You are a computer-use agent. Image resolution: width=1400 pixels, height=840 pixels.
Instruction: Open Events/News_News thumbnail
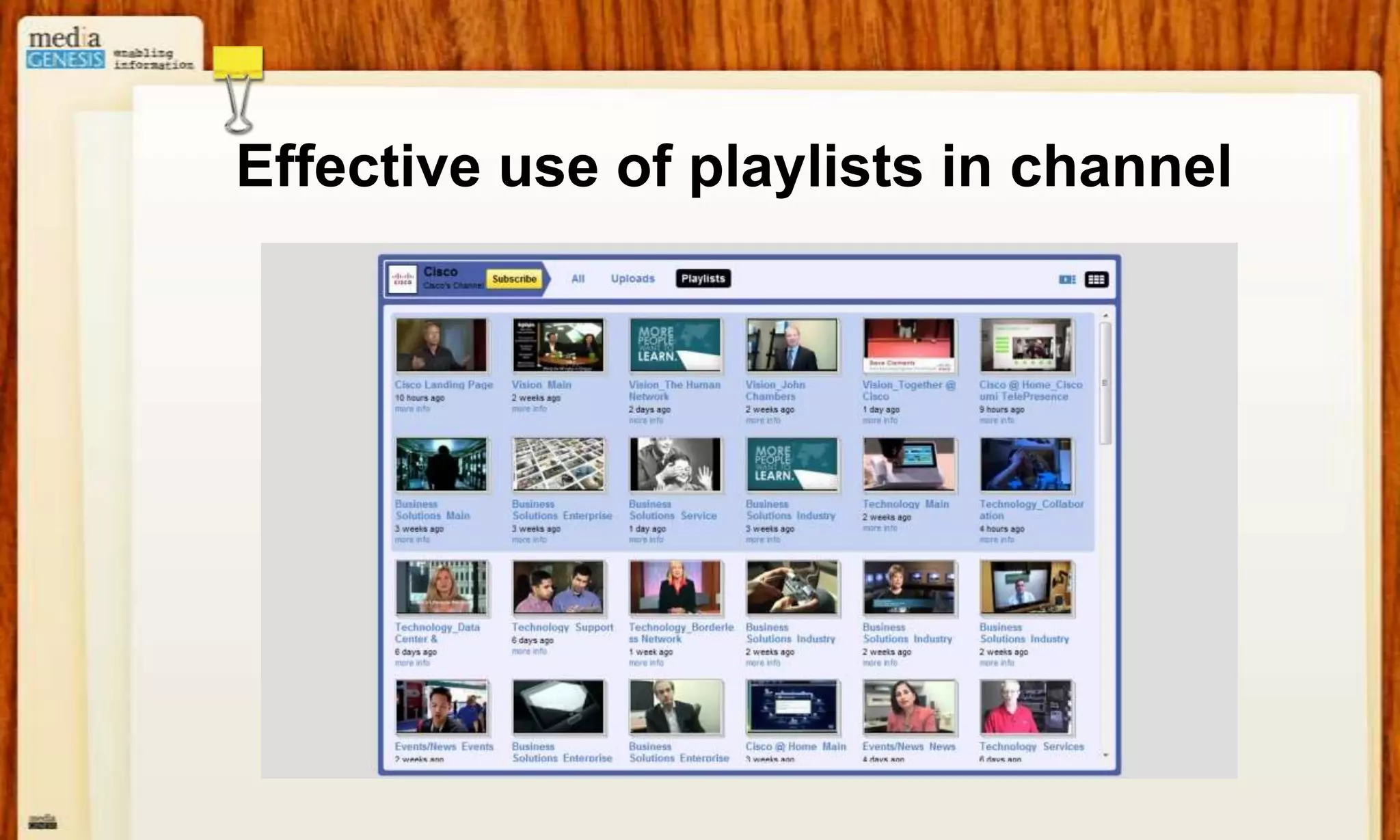(x=908, y=707)
